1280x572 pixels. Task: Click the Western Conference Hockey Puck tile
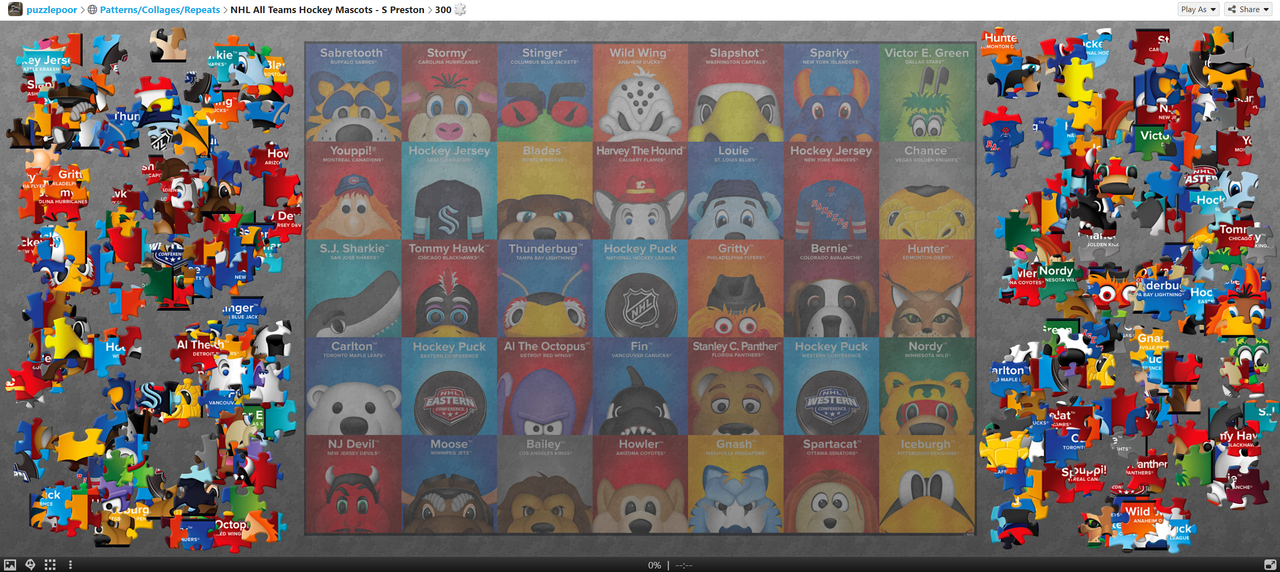[x=831, y=386]
